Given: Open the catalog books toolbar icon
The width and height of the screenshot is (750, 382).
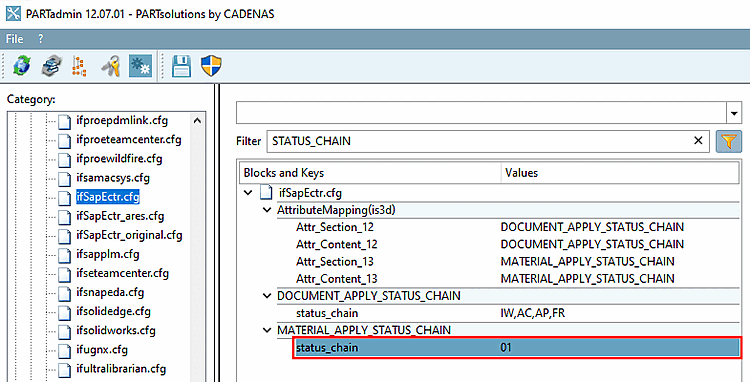Looking at the screenshot, I should pos(51,65).
